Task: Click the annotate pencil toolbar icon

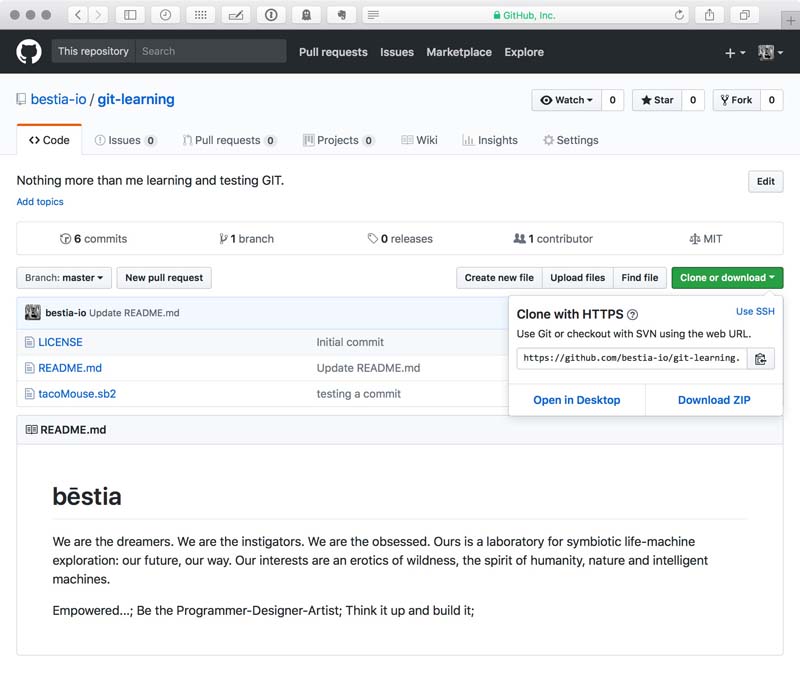Action: [236, 15]
